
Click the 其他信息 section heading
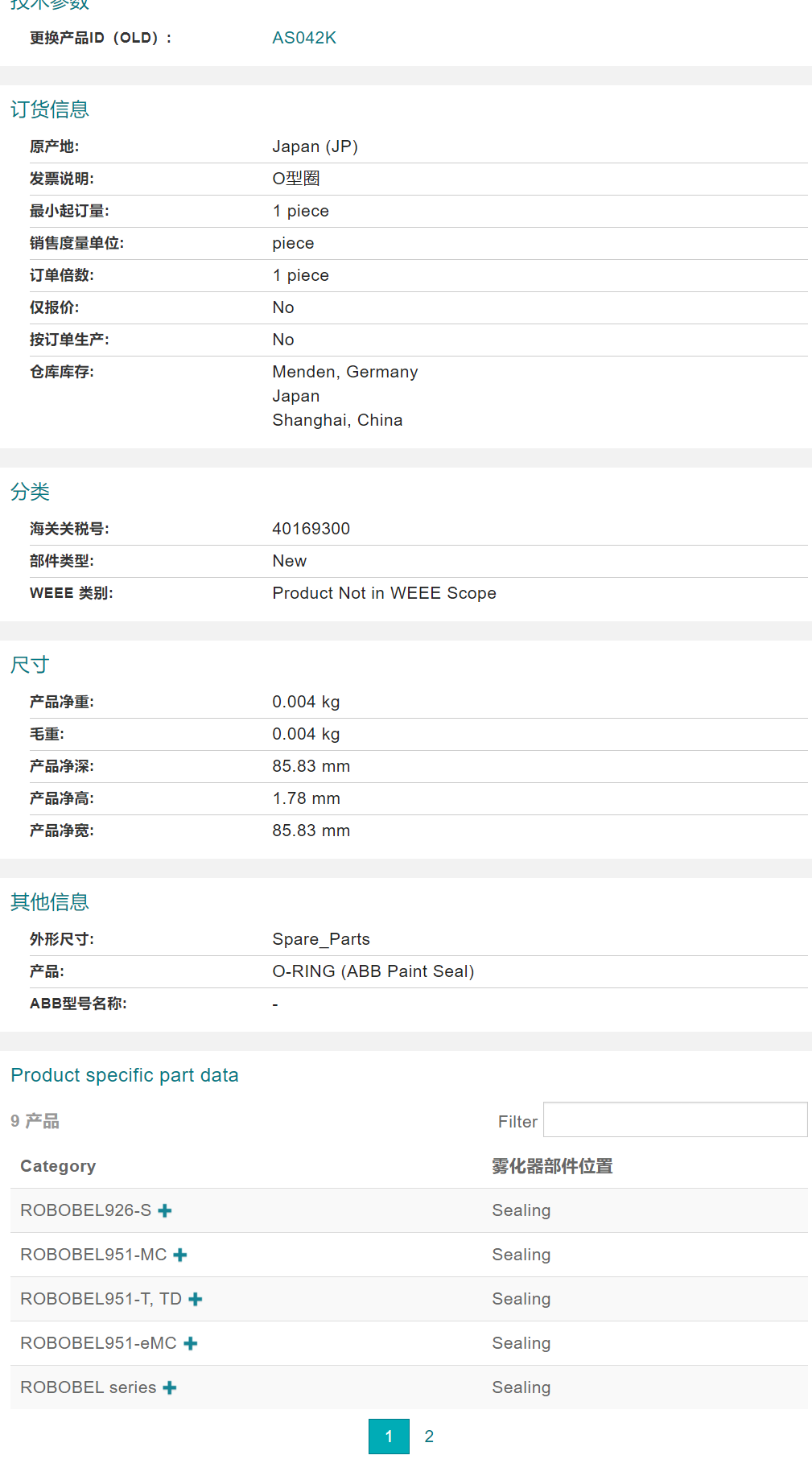pyautogui.click(x=50, y=902)
